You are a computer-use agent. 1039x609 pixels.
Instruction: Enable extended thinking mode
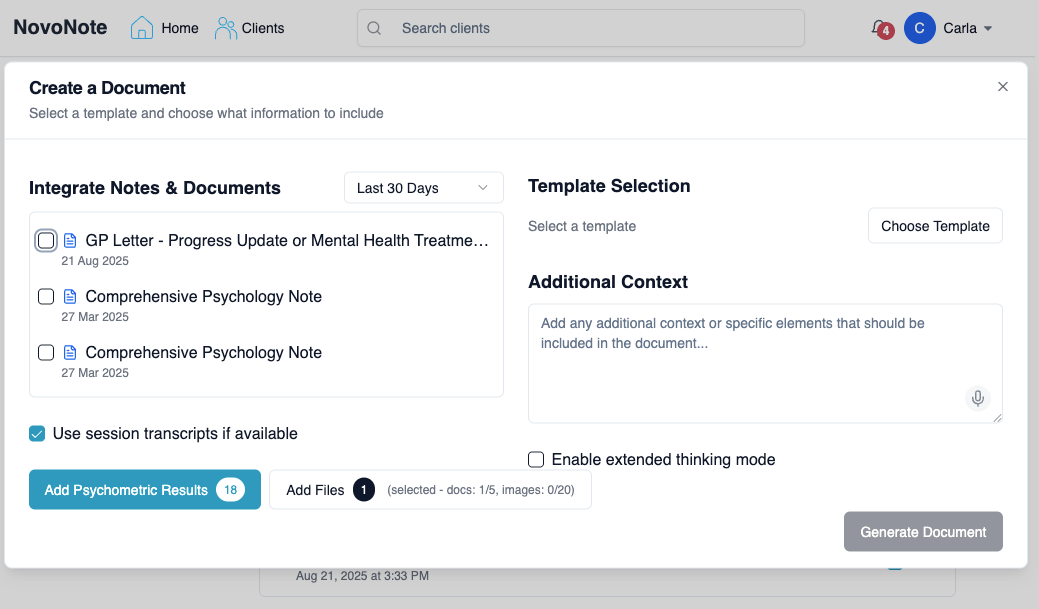click(x=536, y=460)
